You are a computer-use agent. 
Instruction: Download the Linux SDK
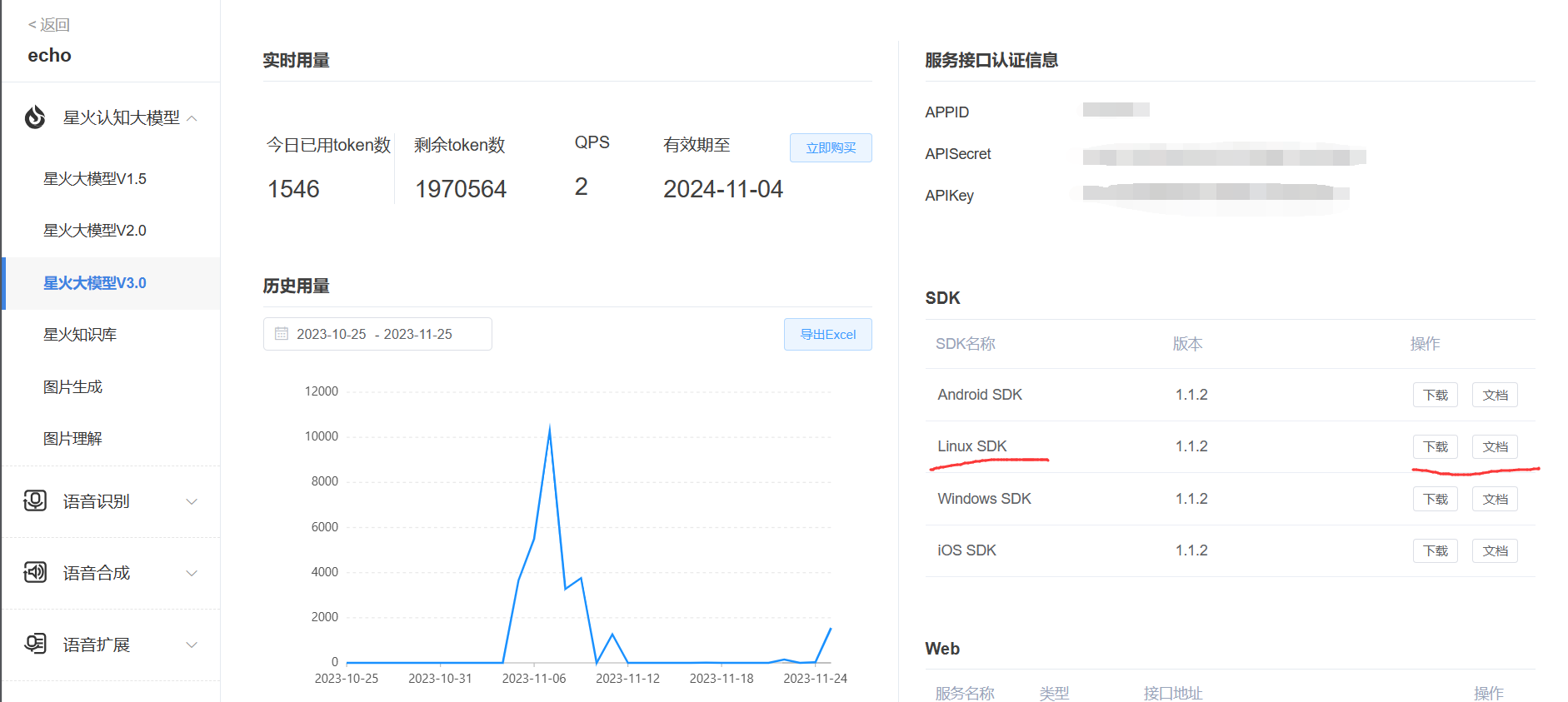coord(1435,447)
